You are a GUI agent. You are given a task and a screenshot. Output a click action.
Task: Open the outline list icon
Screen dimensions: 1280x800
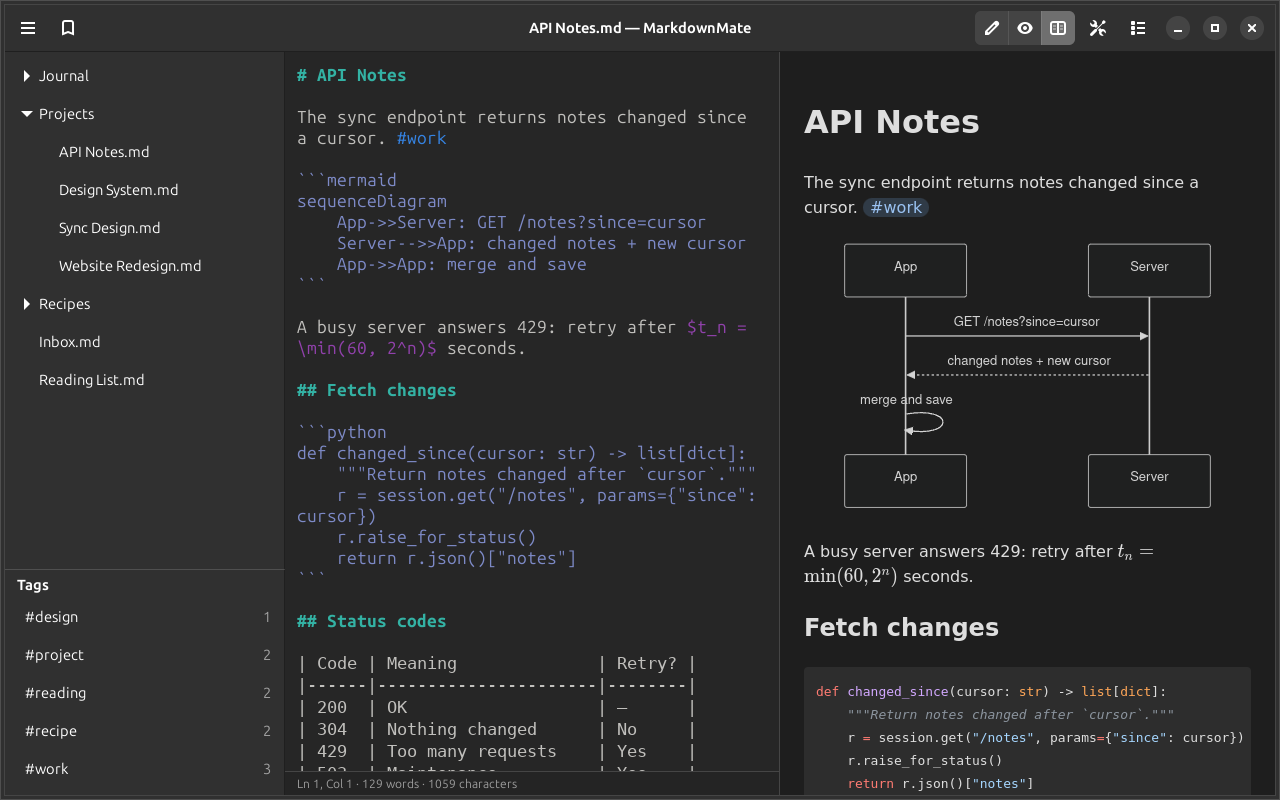[x=1138, y=28]
